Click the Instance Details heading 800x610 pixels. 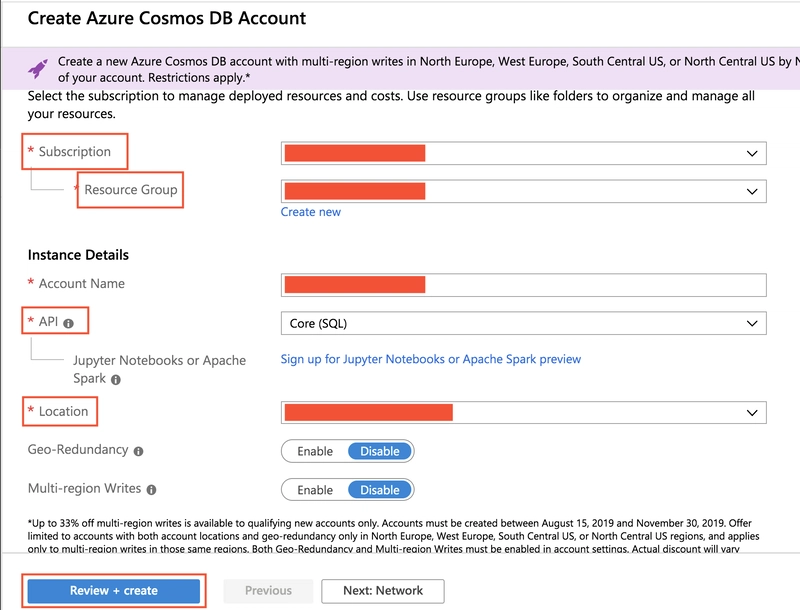tap(78, 255)
